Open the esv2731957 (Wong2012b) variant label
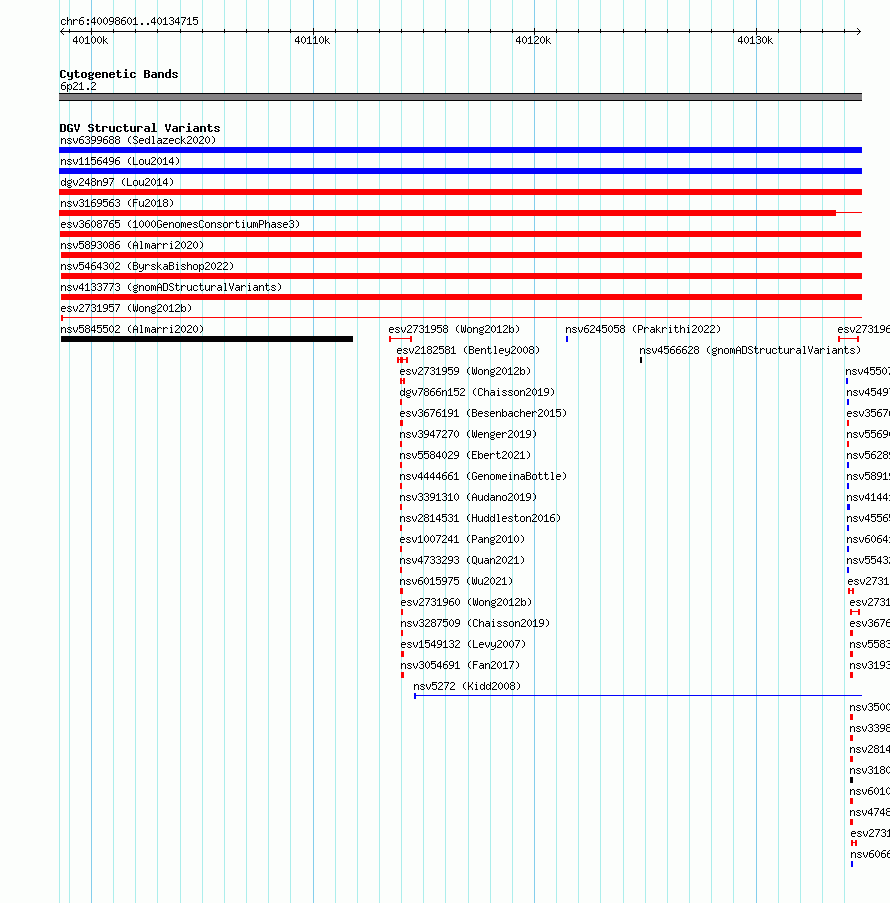Screen dimensions: 890x903 (126, 309)
